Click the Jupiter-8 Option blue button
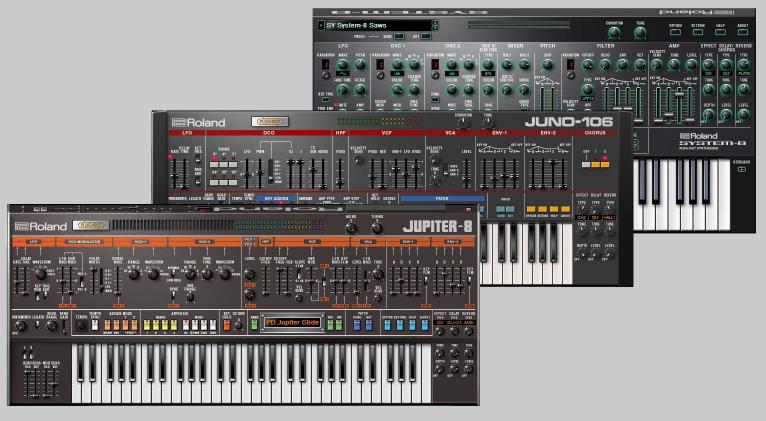The height and width of the screenshot is (421, 766). pyautogui.click(x=387, y=325)
